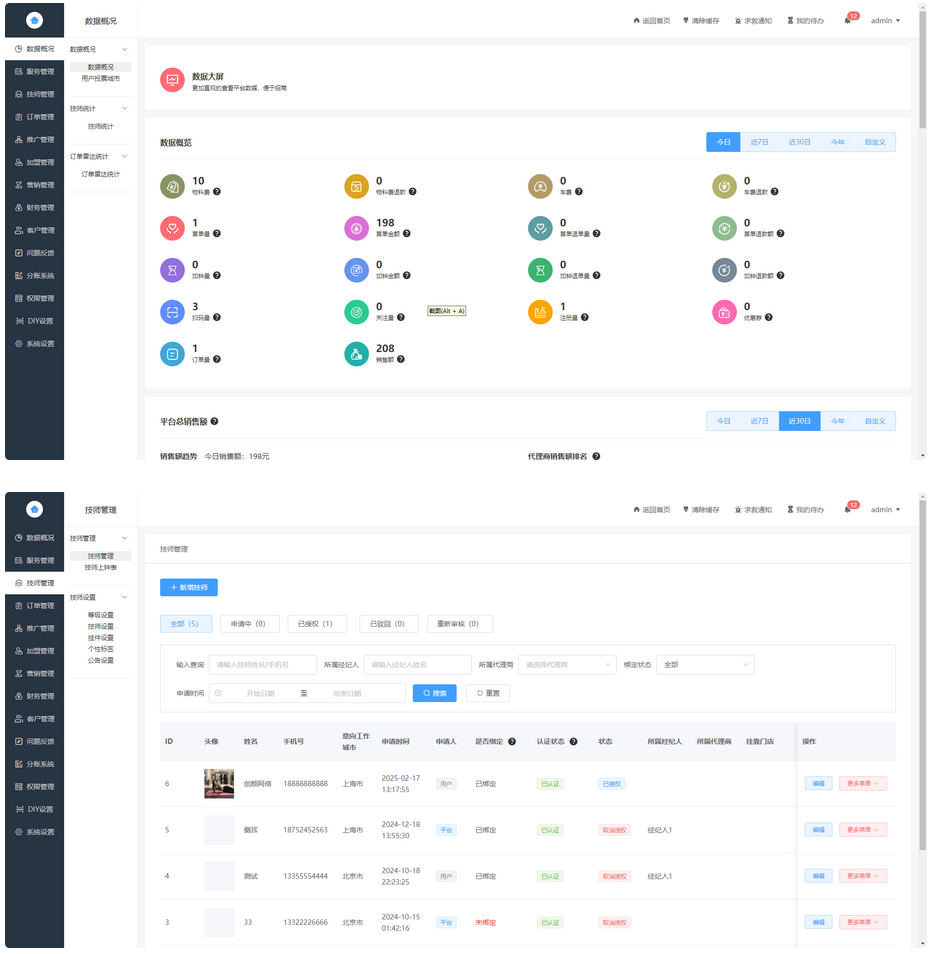Collapse the 技师设置 submenu group
This screenshot has height=954, width=933.
(125, 598)
